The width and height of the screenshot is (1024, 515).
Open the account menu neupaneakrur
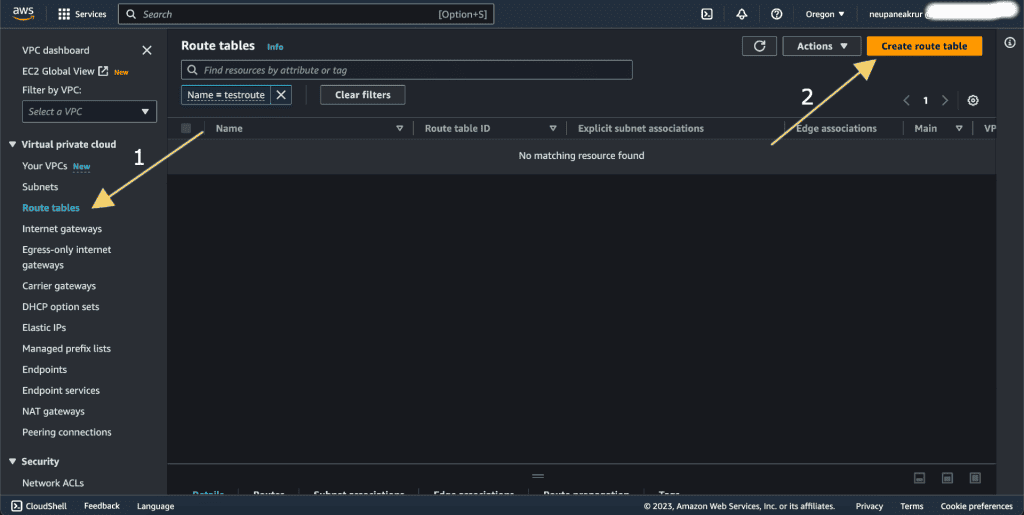pyautogui.click(x=895, y=14)
